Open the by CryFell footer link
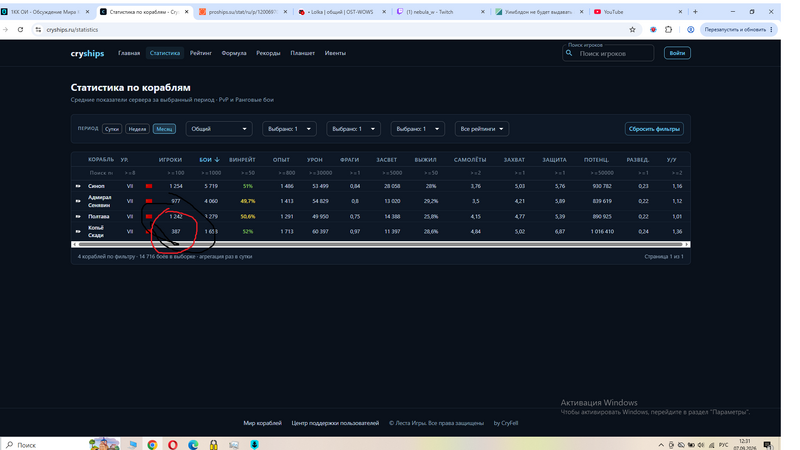This screenshot has height=450, width=800. (506, 423)
